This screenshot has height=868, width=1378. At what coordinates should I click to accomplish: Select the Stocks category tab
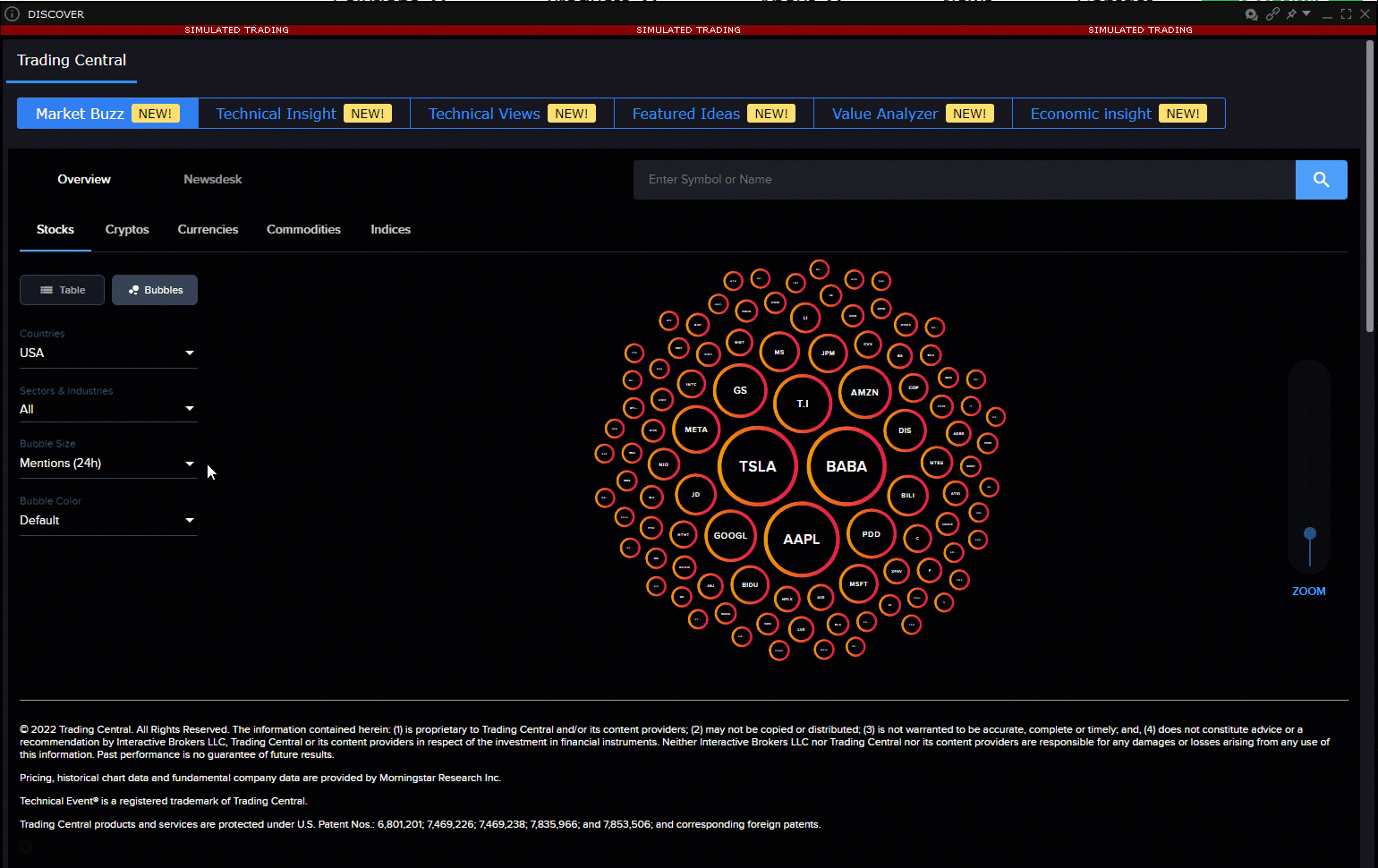(x=55, y=229)
